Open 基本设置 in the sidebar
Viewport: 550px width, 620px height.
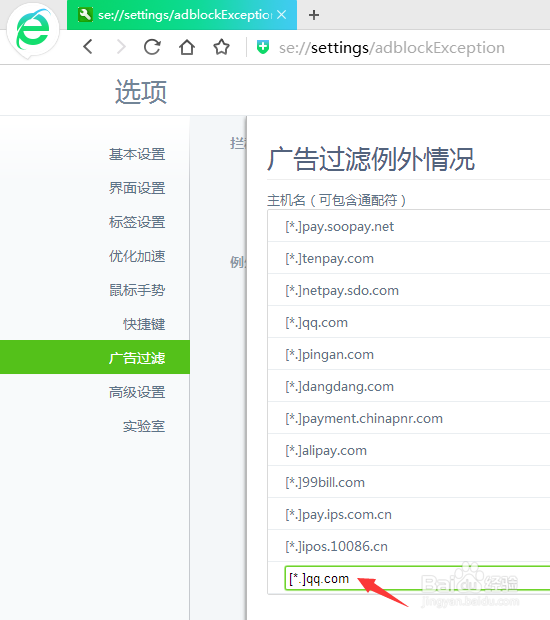137,154
